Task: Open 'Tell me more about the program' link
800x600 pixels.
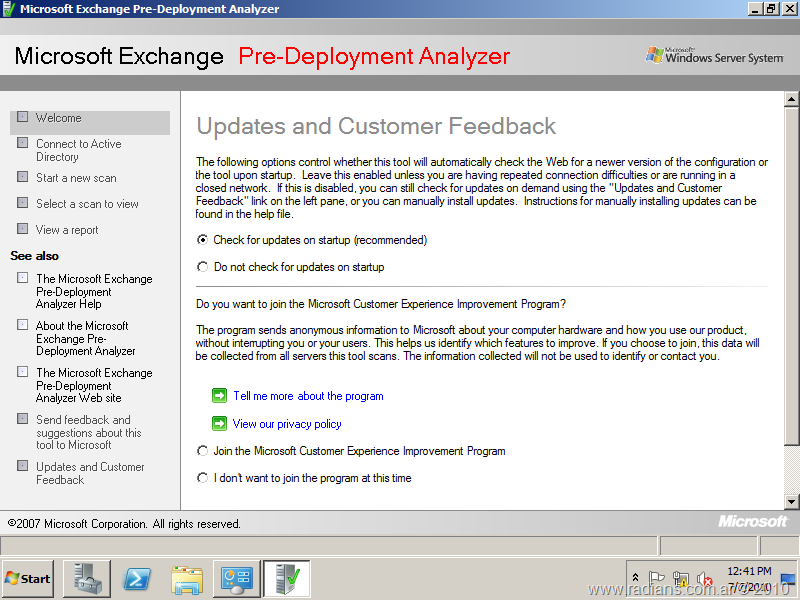Action: point(308,396)
